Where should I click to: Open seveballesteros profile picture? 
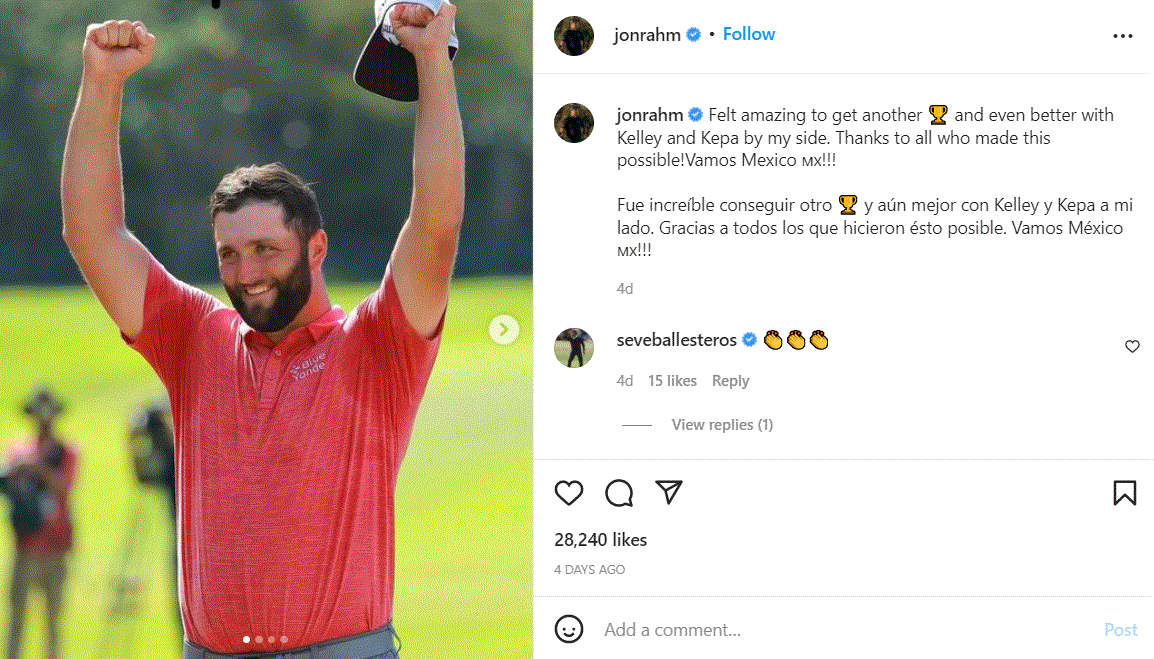[574, 348]
